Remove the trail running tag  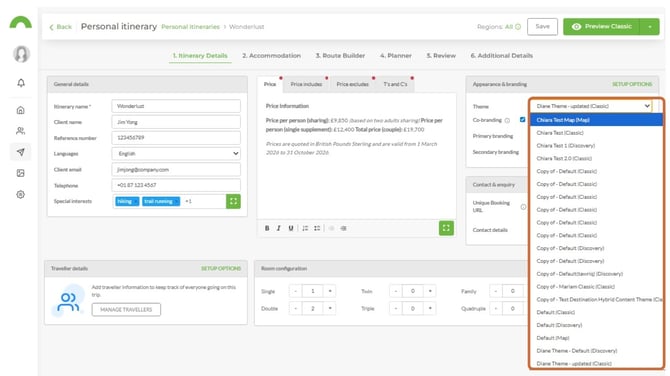click(x=176, y=201)
